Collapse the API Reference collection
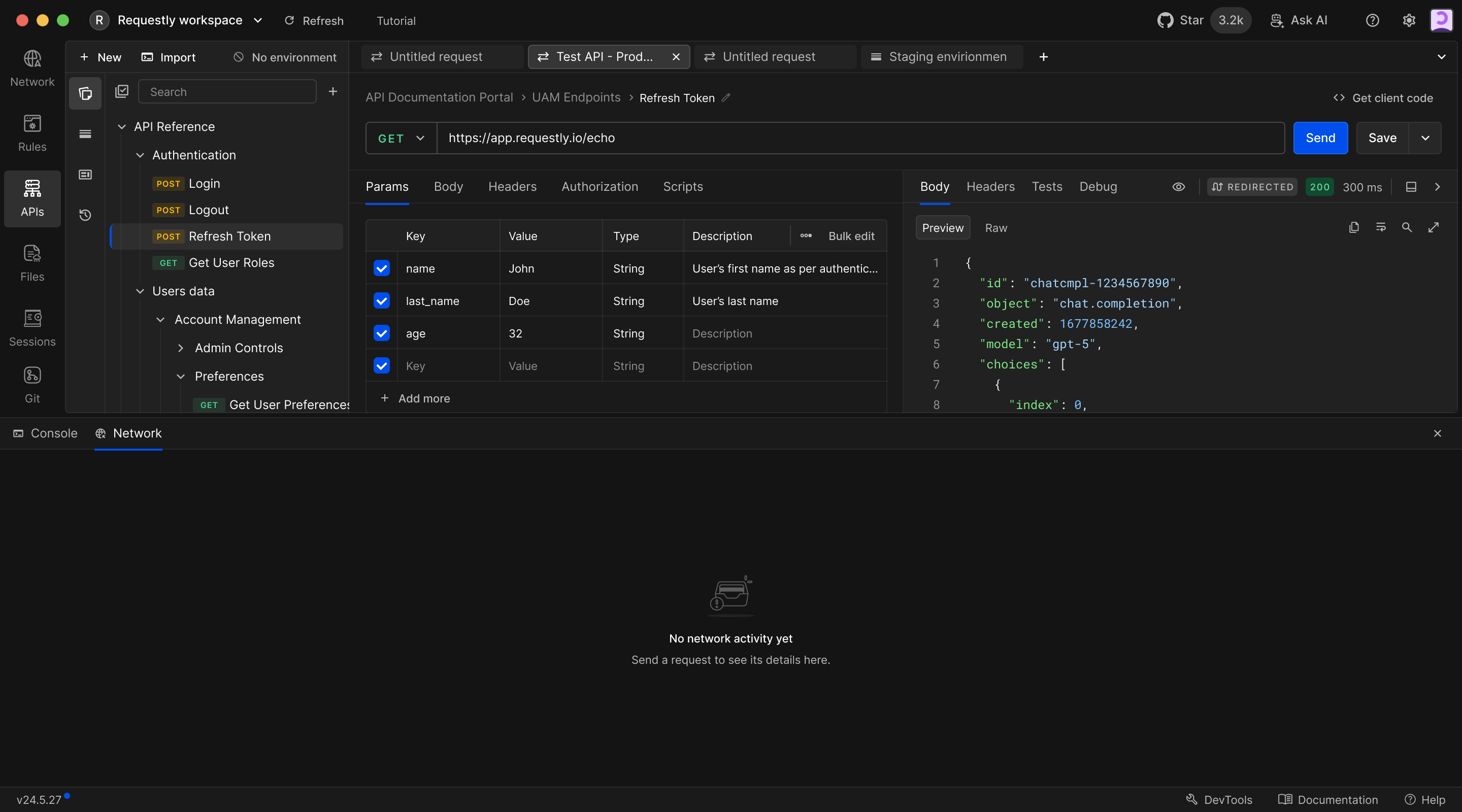This screenshot has height=812, width=1462. coord(121,126)
